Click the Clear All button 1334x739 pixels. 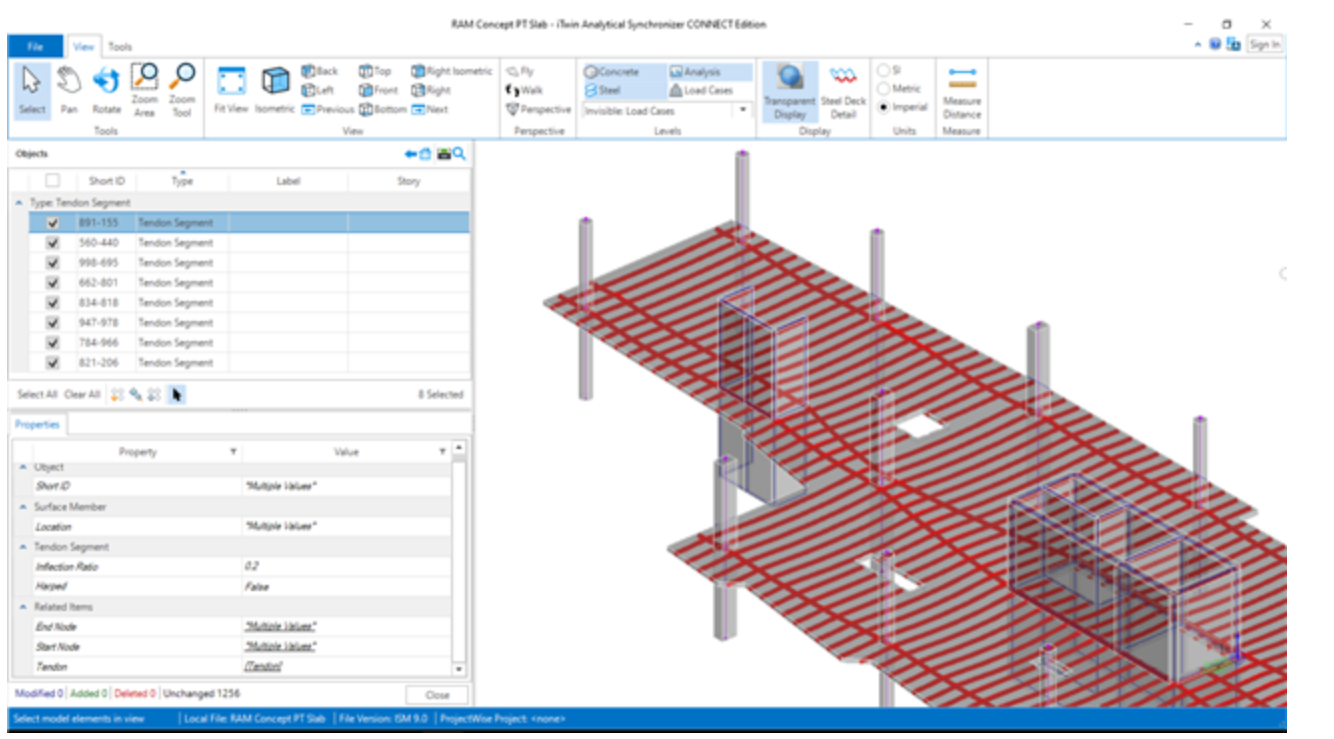pyautogui.click(x=82, y=395)
